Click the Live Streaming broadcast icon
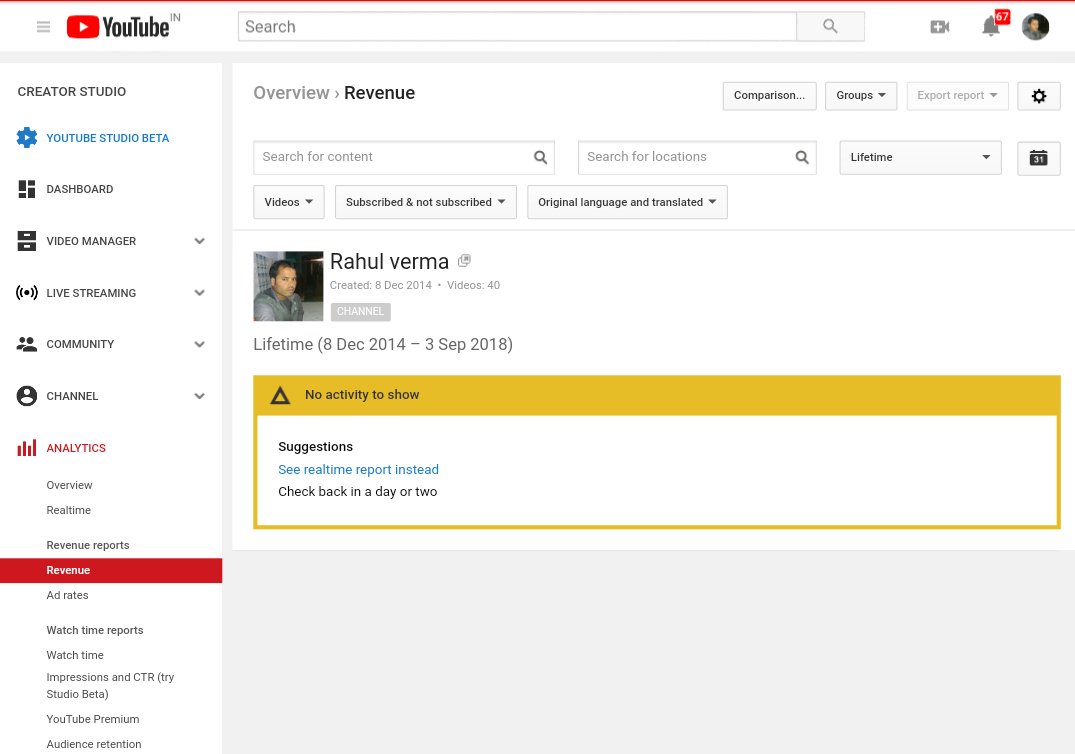The image size is (1075, 754). pyautogui.click(x=27, y=293)
